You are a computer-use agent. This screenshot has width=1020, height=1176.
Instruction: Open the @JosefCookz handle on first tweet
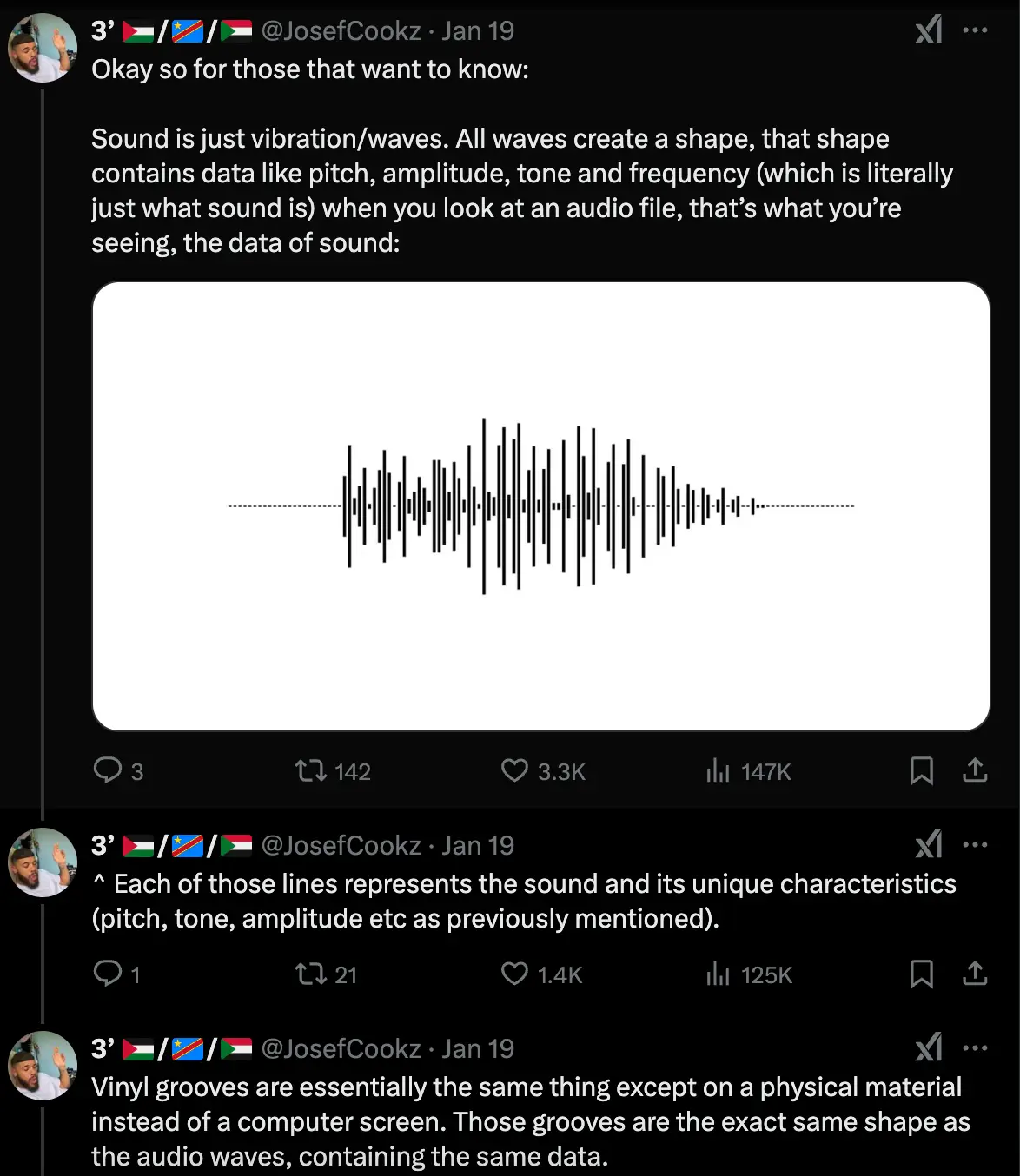pos(341,31)
